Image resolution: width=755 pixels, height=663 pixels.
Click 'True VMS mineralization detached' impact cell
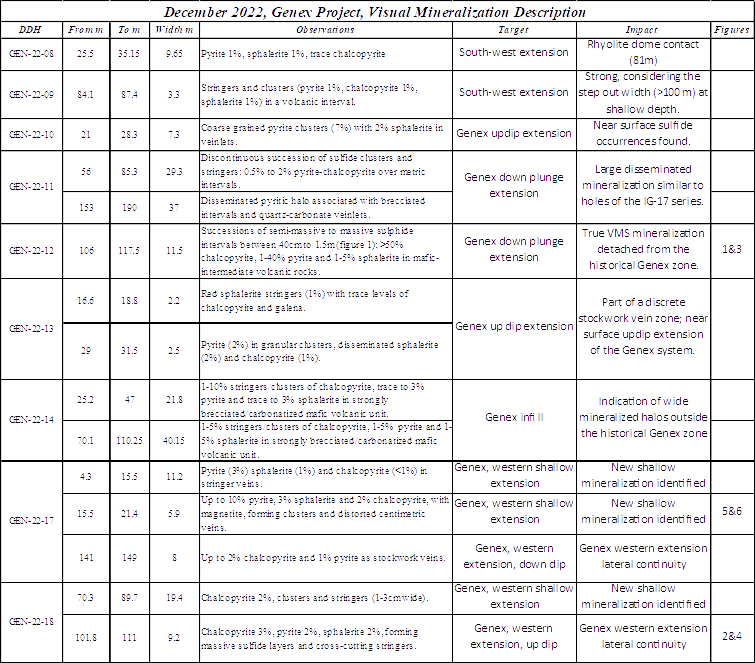(643, 249)
